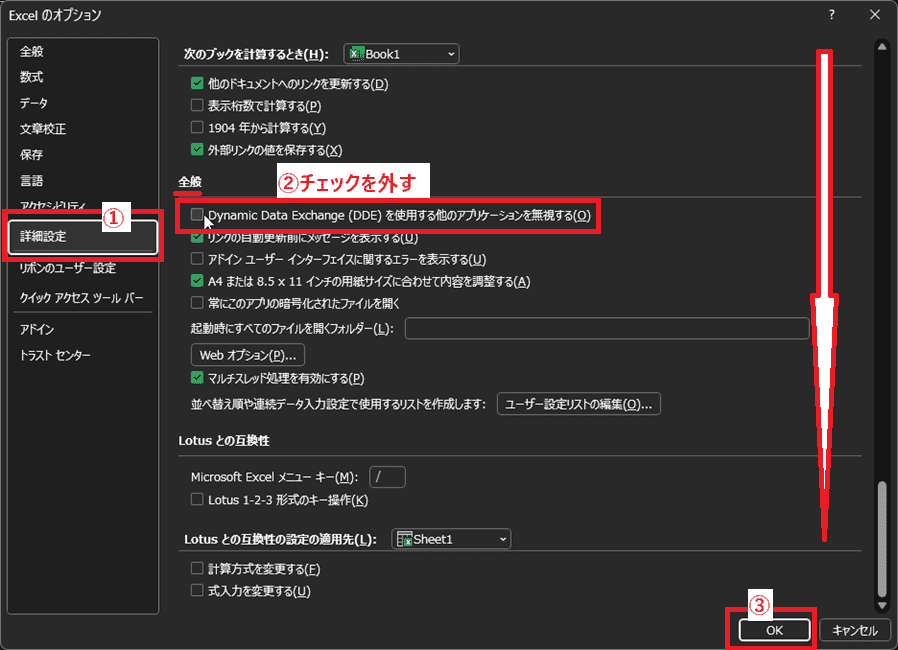898x650 pixels.
Task: Disable マルチスレッド処理を有効にする checkbox
Action: pos(197,378)
